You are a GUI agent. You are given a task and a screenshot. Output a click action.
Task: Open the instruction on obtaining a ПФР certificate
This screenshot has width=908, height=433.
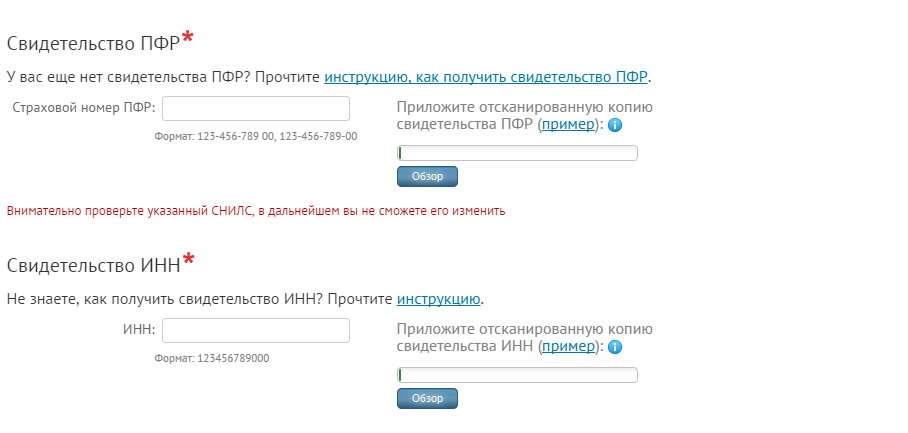[486, 77]
